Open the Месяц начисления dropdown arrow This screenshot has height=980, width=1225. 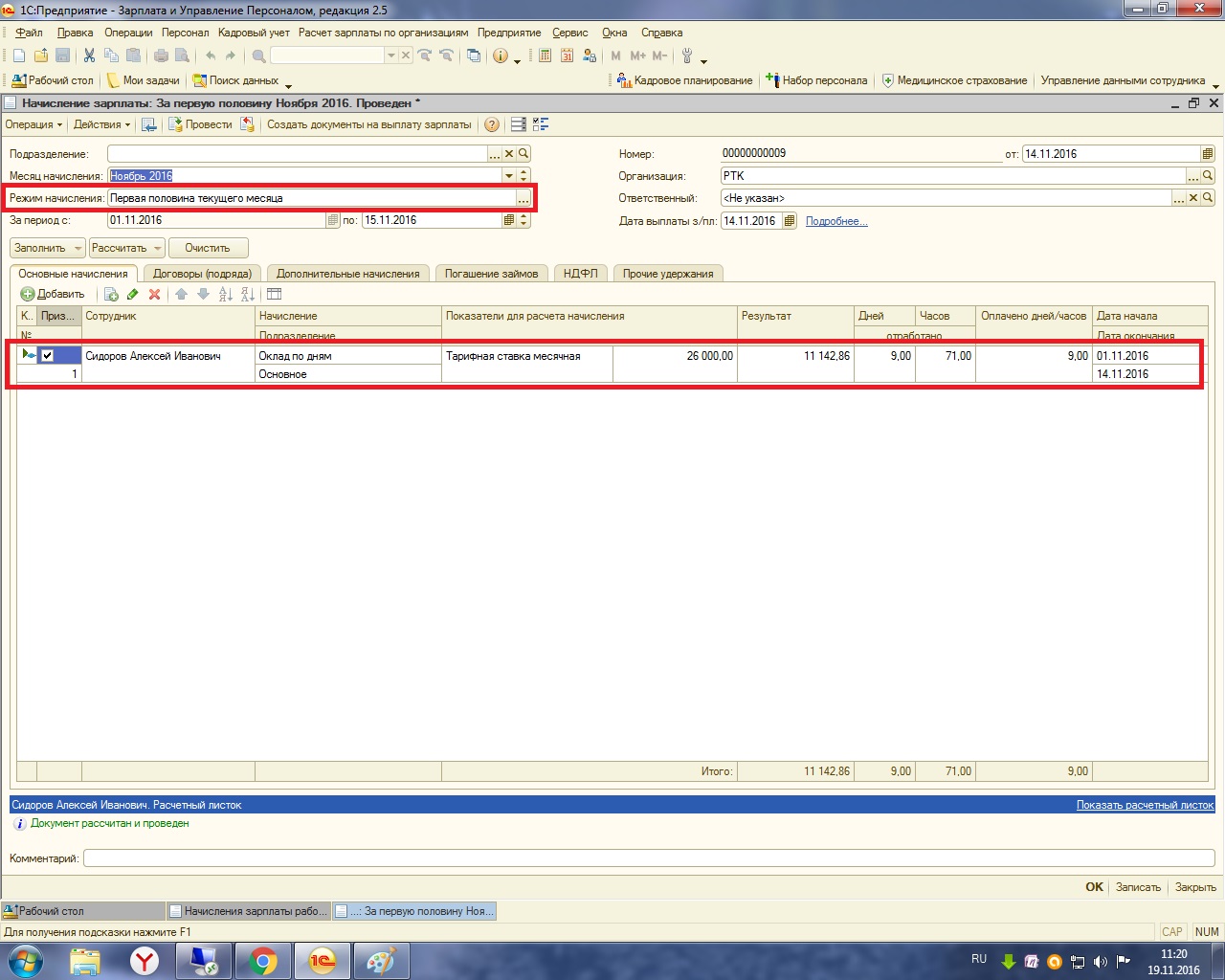click(508, 176)
